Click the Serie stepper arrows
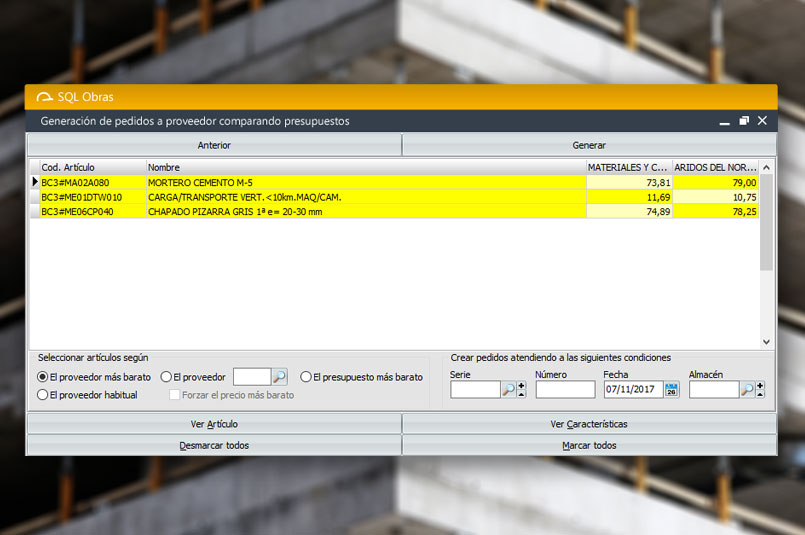 click(x=521, y=390)
